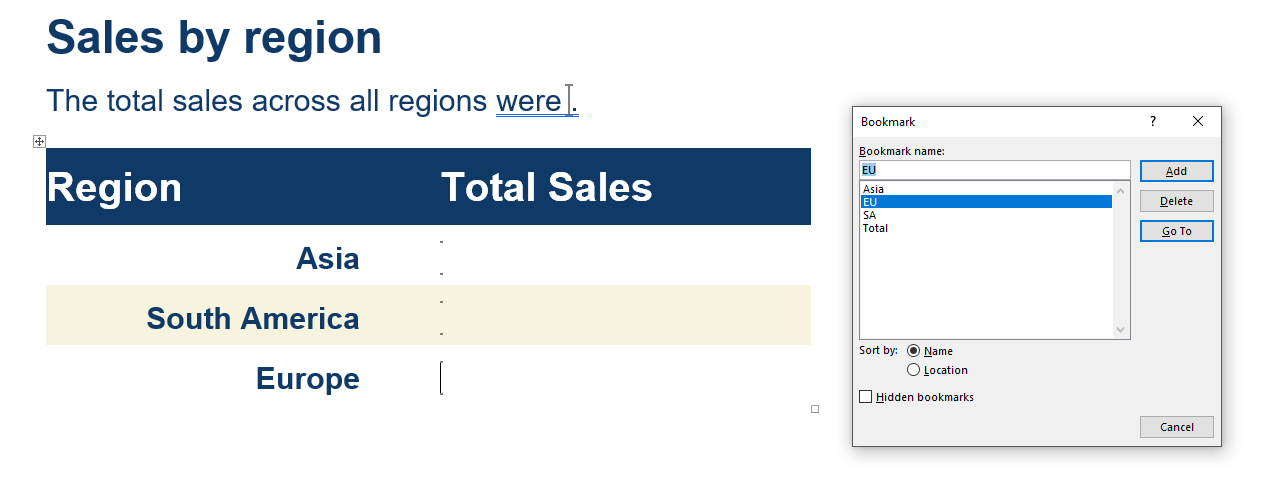Click the Bookmark name text field
The image size is (1262, 484).
click(994, 170)
